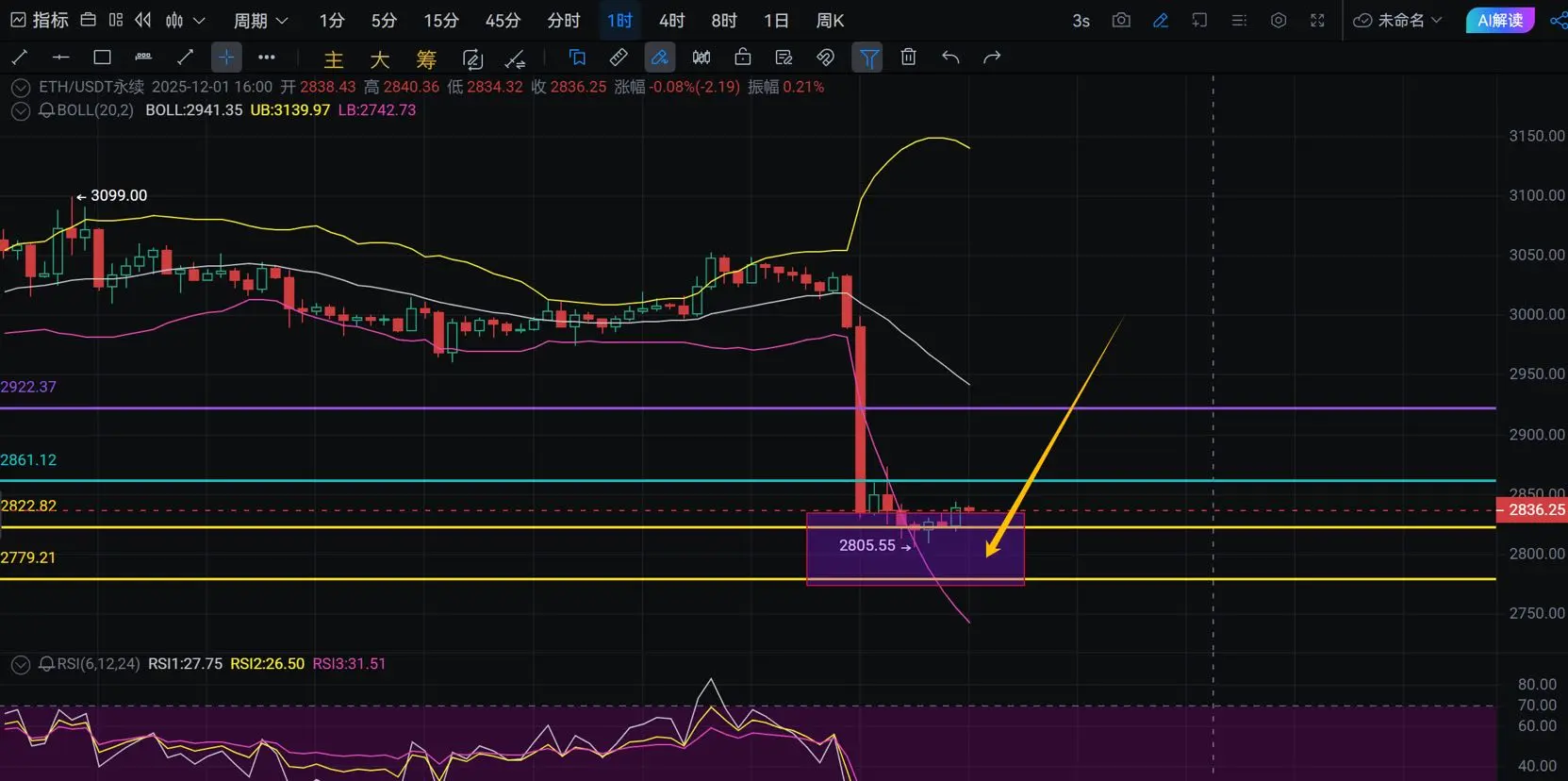Click the purple 2922.37 horizontal line
1568x781 pixels.
(748, 408)
